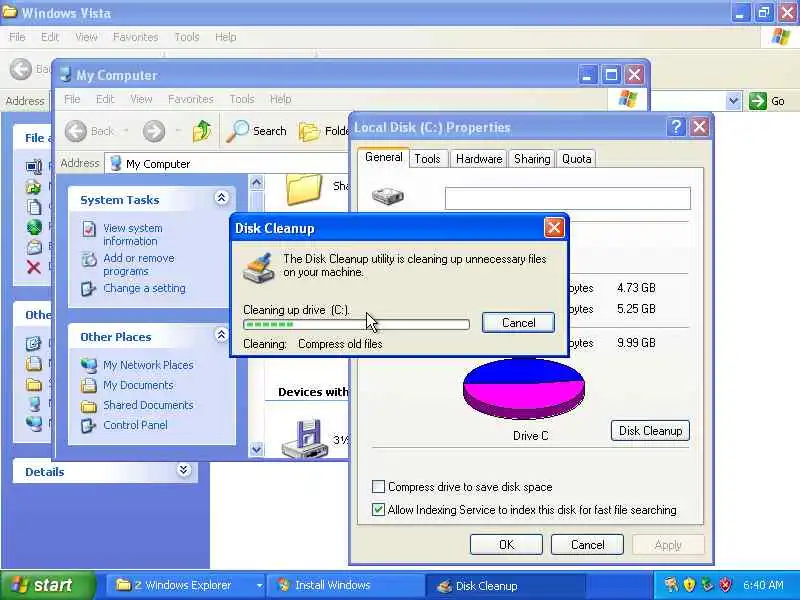
Task: Click the My Network Places icon
Action: point(88,365)
